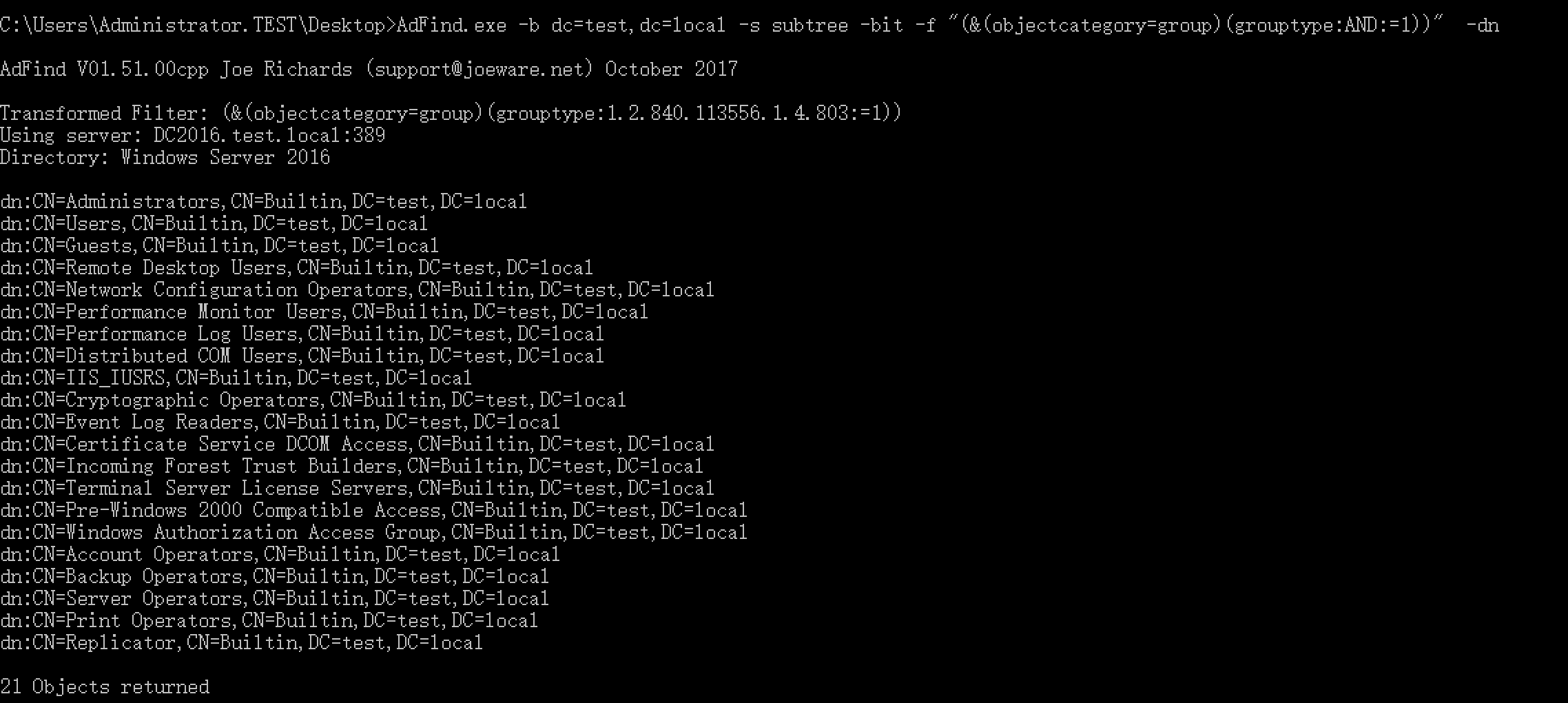Click the Distributed COM Users line
Viewport: 1568px width, 703px height.
pos(302,356)
